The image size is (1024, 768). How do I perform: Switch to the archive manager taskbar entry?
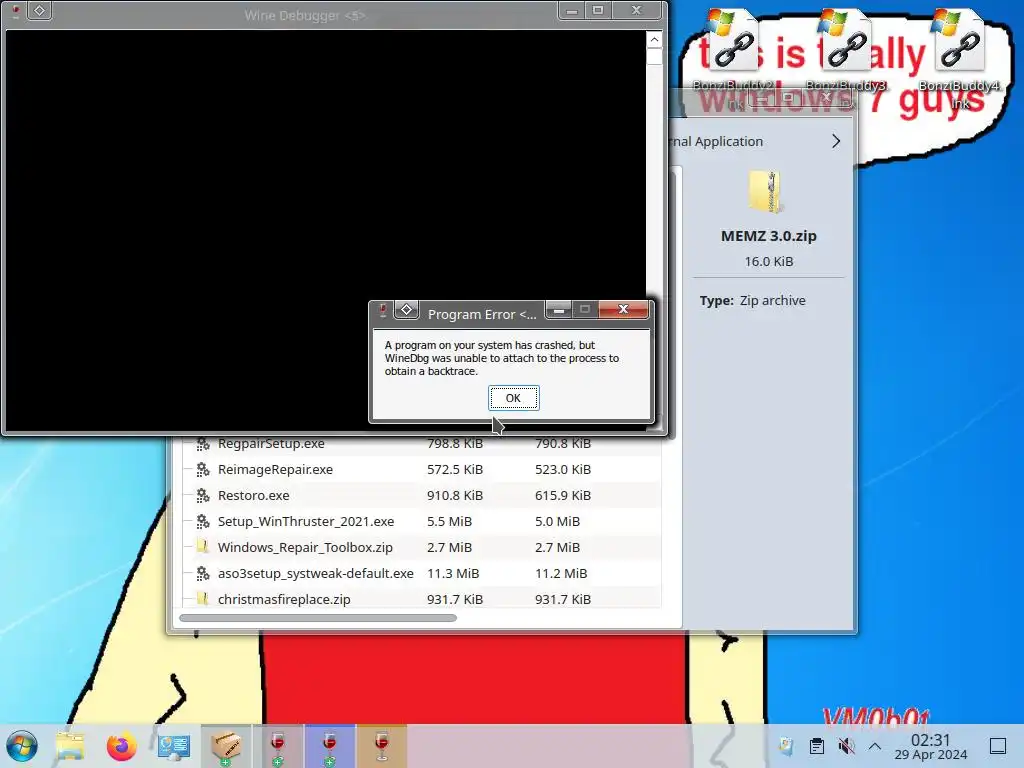[226, 746]
